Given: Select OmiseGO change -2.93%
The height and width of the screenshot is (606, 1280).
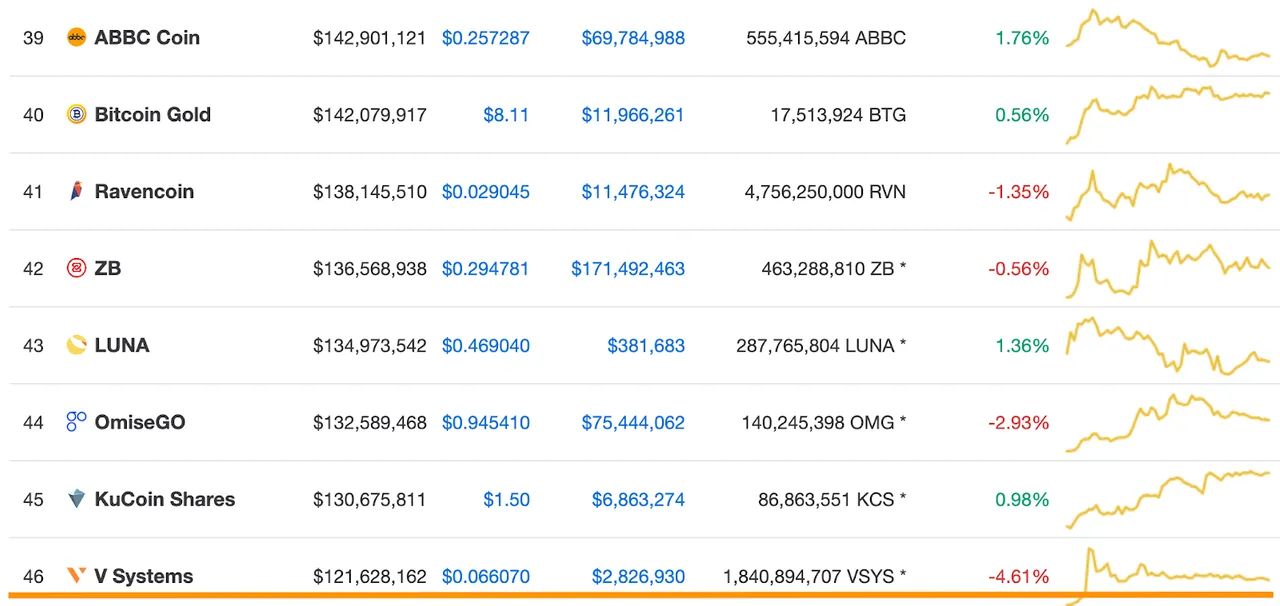Looking at the screenshot, I should click(1019, 423).
